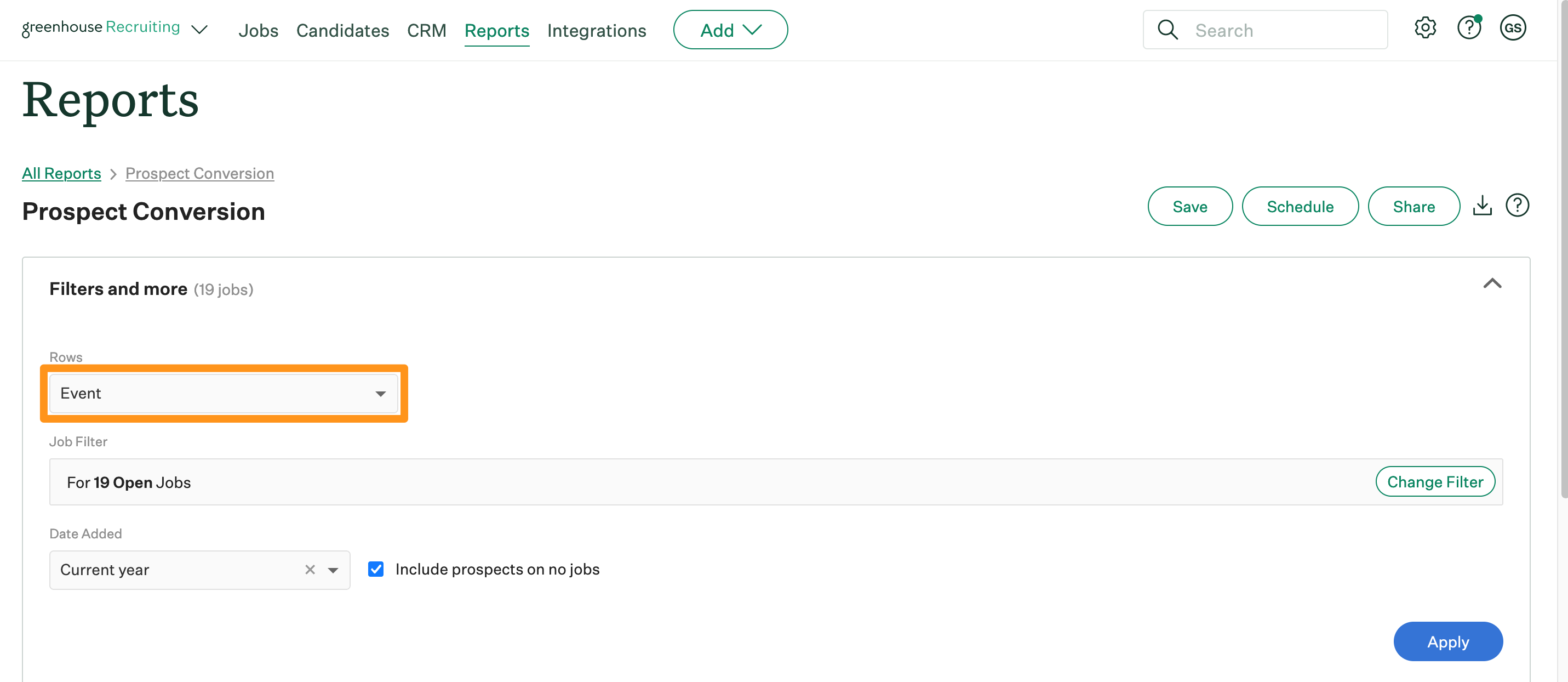Clear the Current year date selection
The image size is (1568, 682).
[x=310, y=570]
